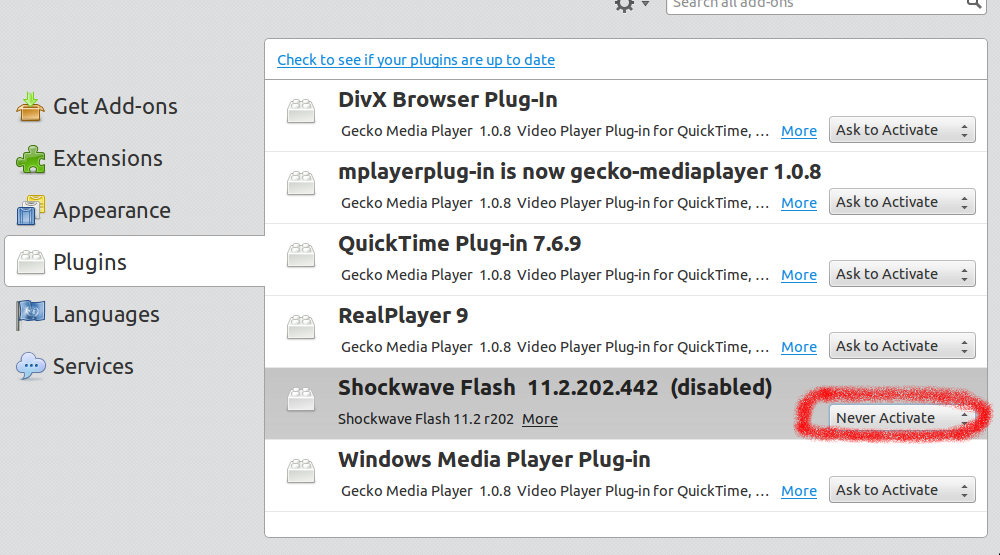
Task: Click the mplayerplug-in brick icon
Action: 301,183
